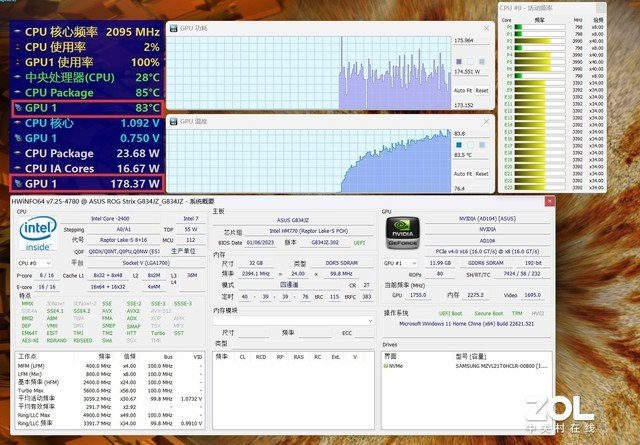
Task: Close the GPU 温度 graph window
Action: pos(486,121)
